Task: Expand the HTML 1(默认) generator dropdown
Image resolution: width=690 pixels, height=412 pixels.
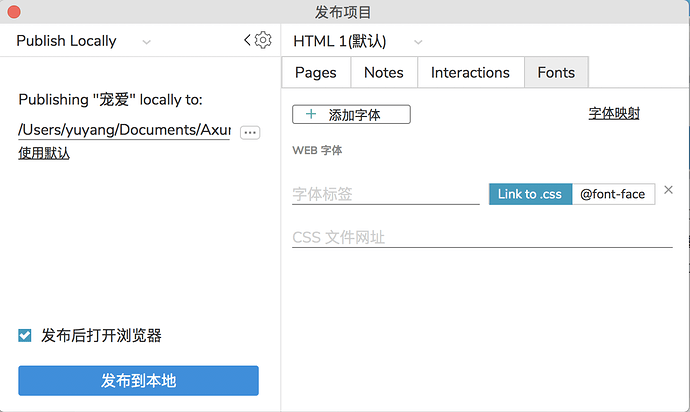Action: click(x=357, y=41)
